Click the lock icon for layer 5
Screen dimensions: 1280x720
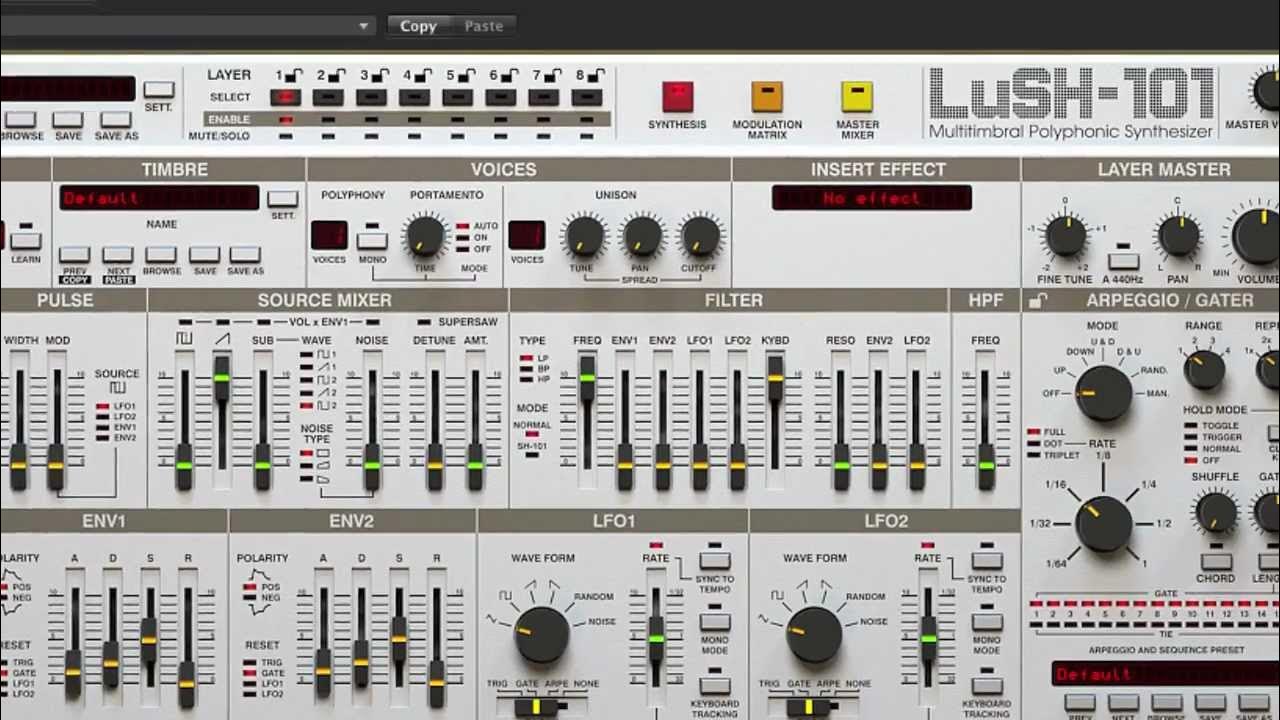point(467,75)
